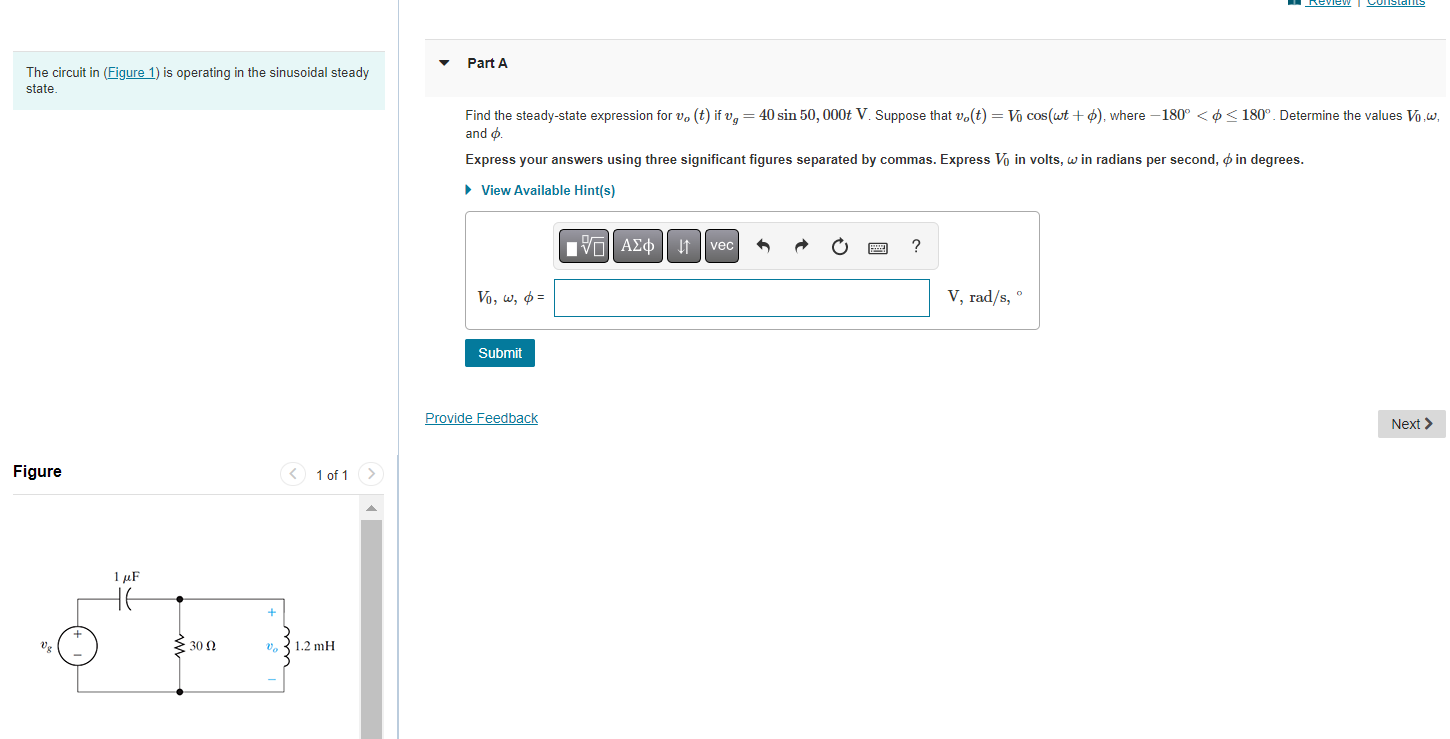Click the "Figure" panel heading
1450x739 pixels.
[37, 472]
